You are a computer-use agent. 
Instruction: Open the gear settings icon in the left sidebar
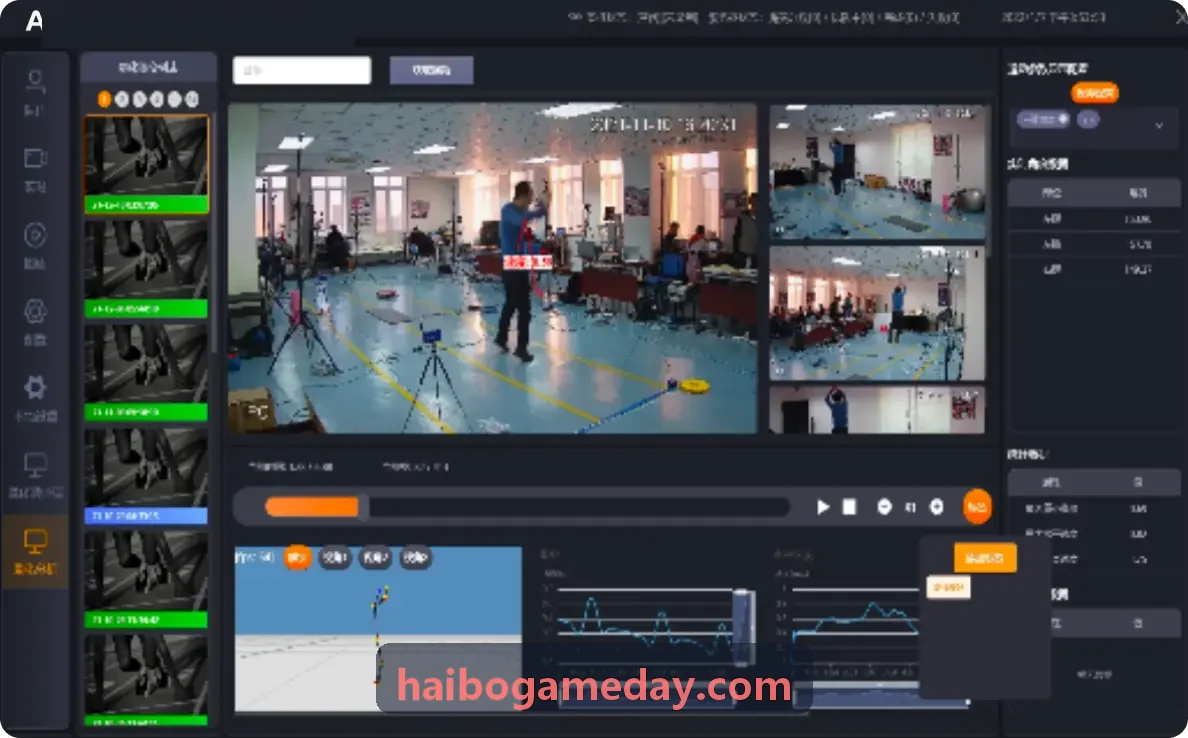pos(35,387)
